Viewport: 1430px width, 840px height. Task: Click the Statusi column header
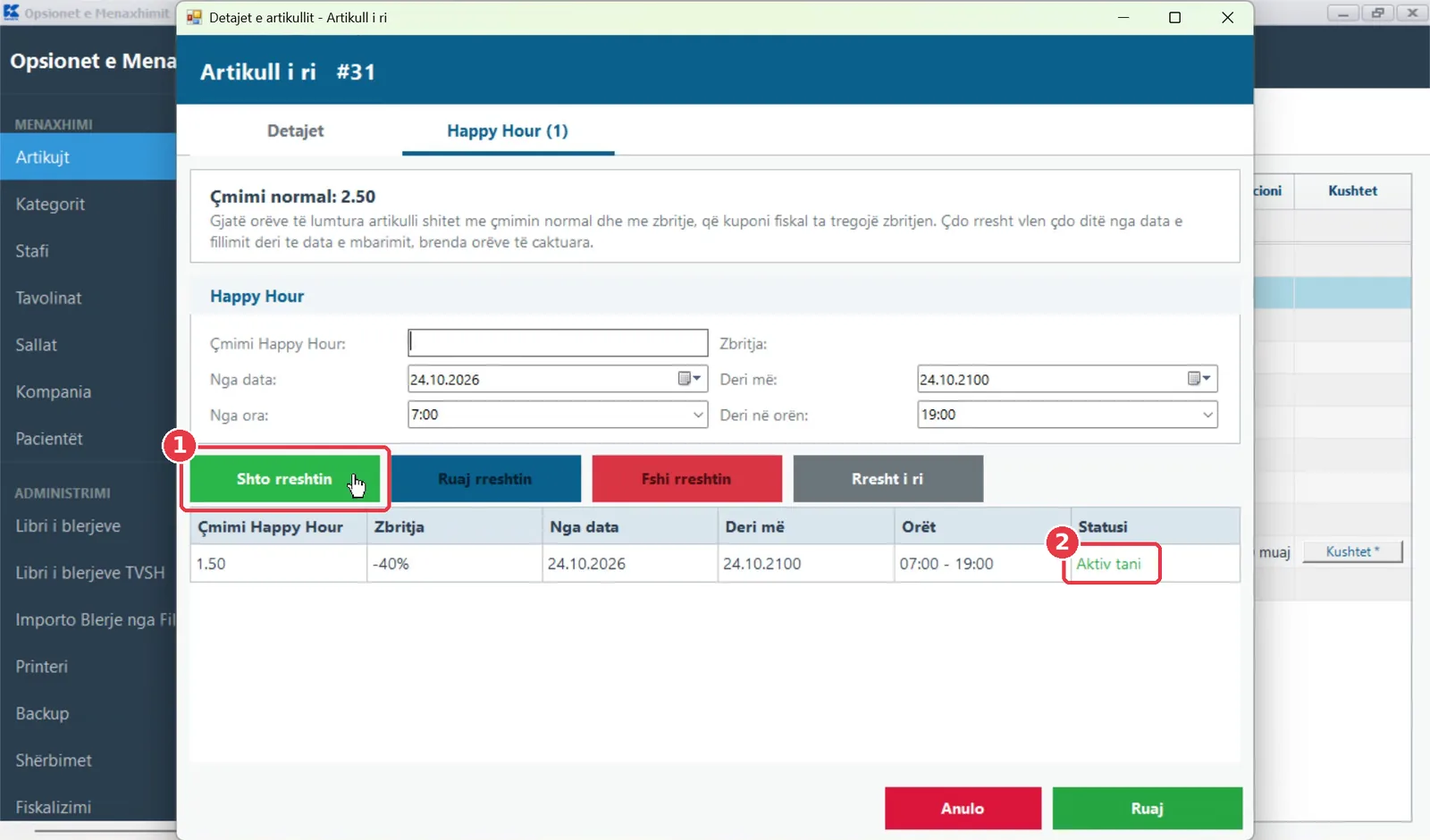(1156, 526)
